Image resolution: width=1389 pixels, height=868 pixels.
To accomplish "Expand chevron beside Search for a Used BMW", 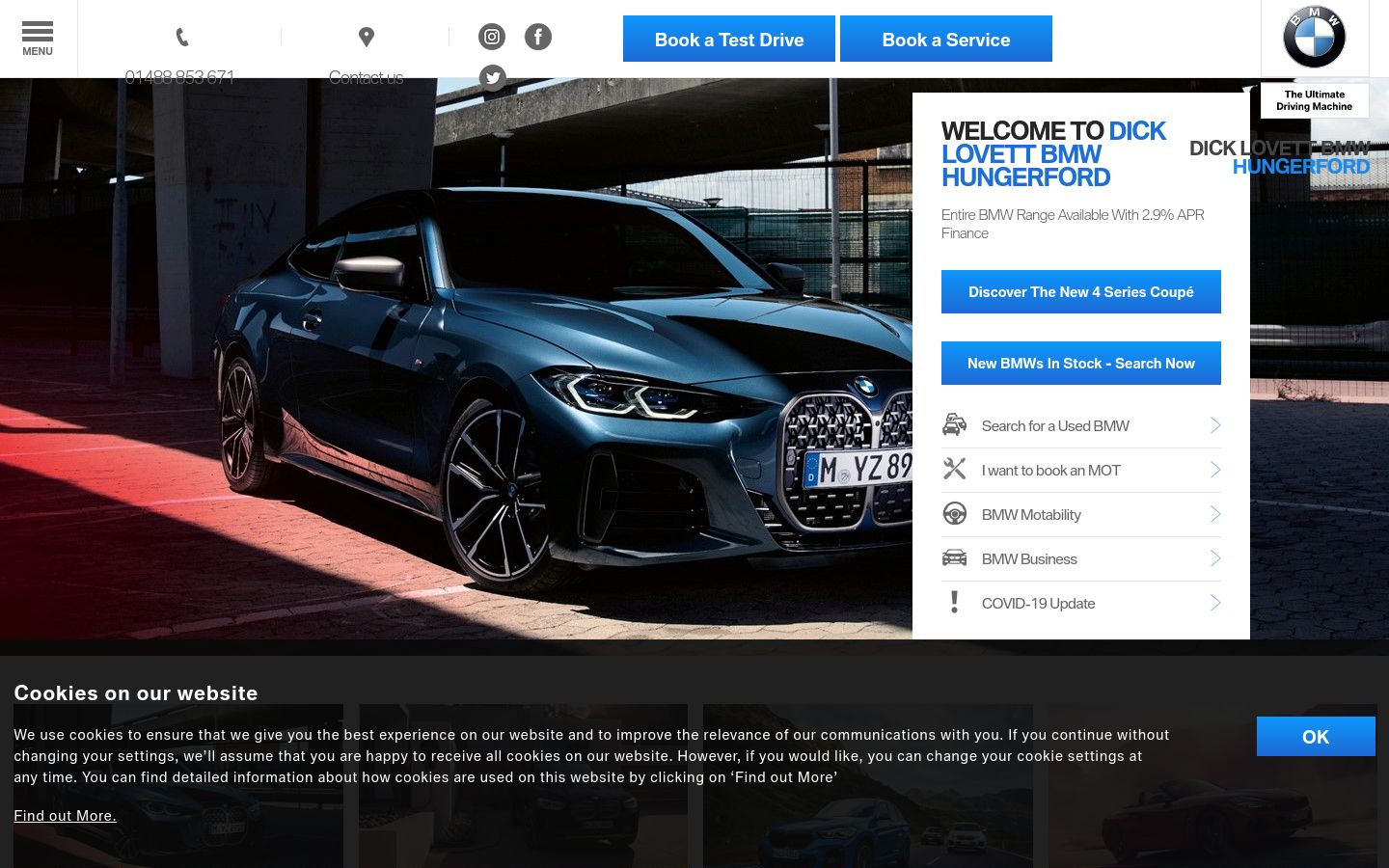I will click(1215, 425).
